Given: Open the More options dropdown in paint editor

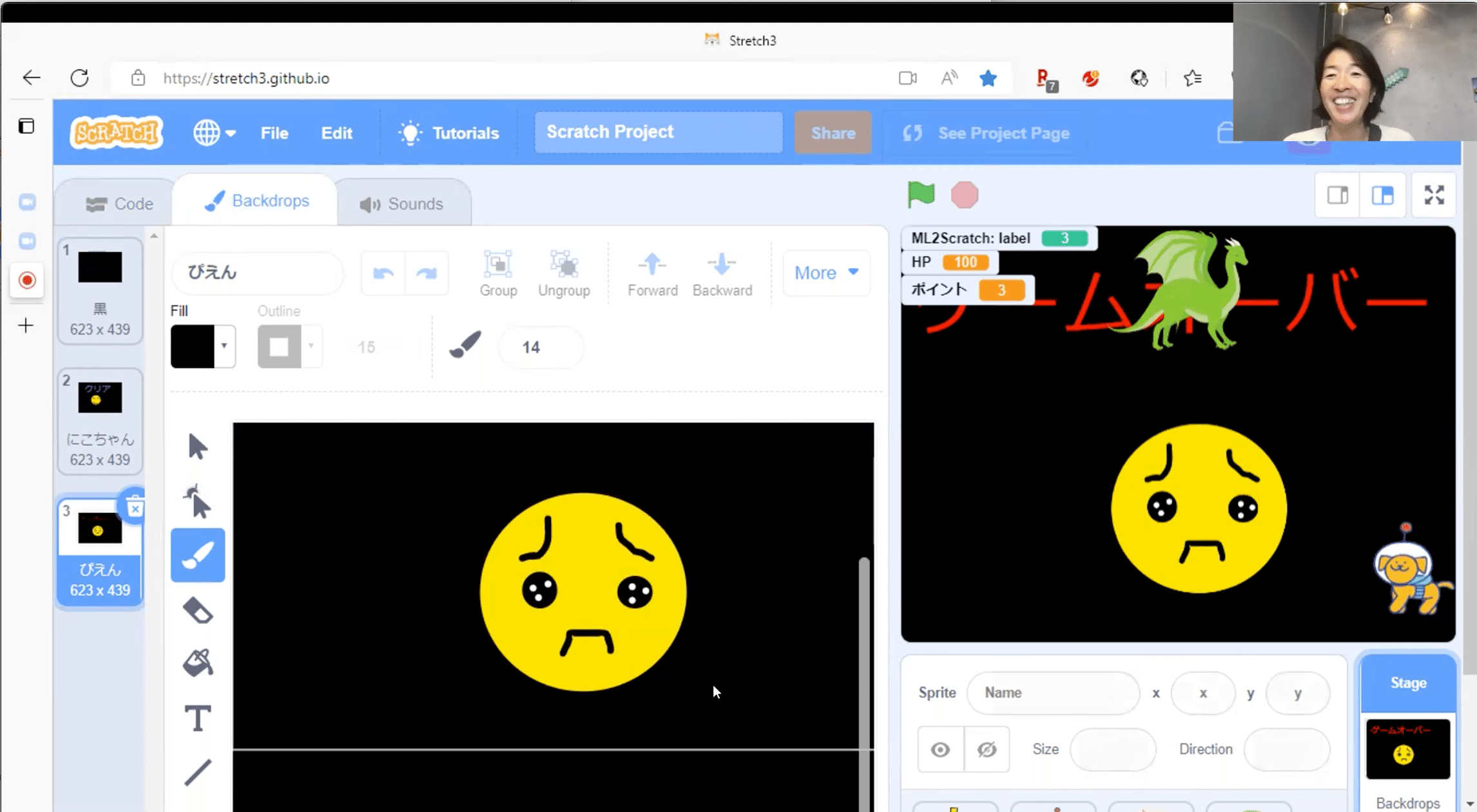Looking at the screenshot, I should coord(825,273).
